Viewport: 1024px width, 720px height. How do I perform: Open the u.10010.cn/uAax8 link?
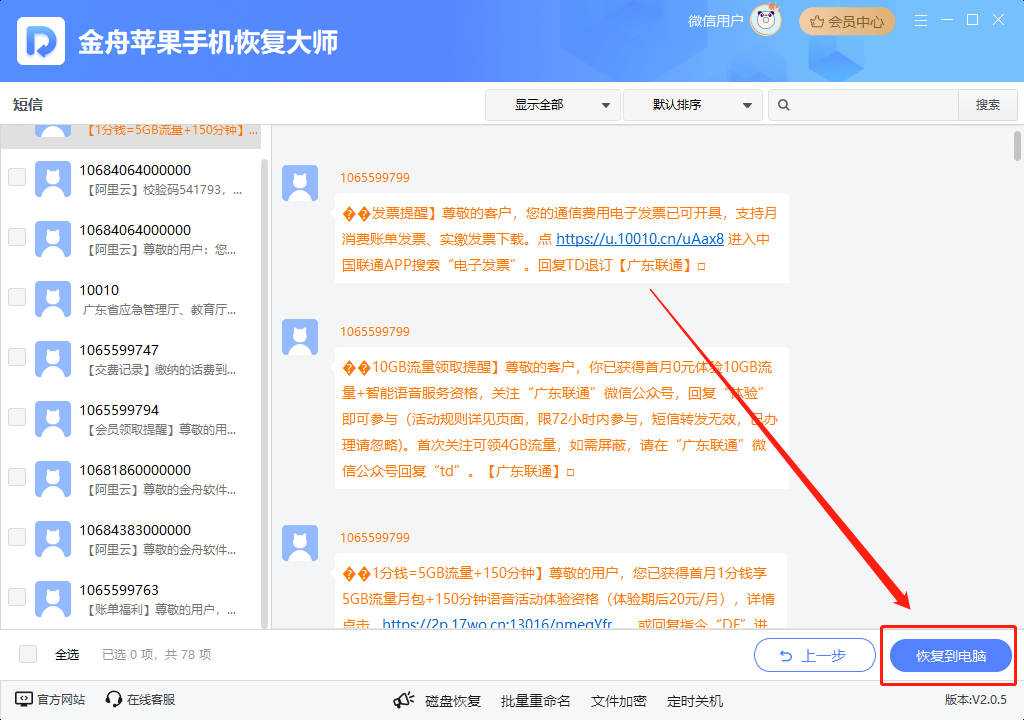(x=639, y=239)
